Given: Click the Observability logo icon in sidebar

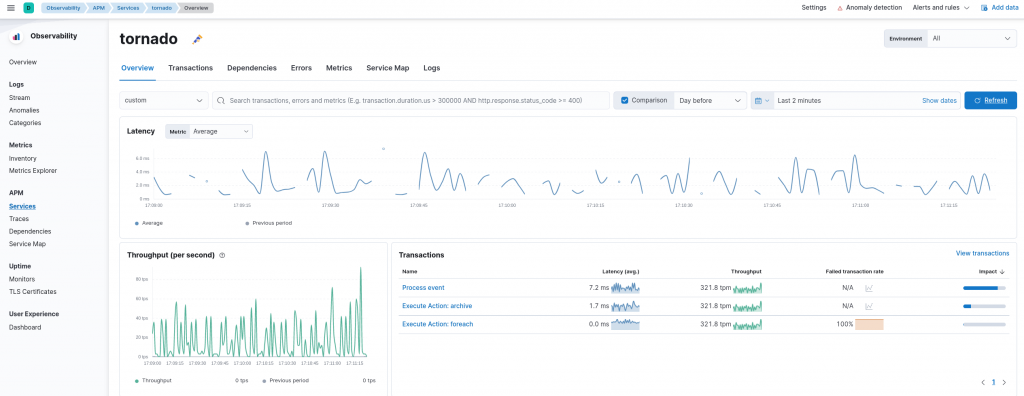Looking at the screenshot, I should pyautogui.click(x=16, y=37).
